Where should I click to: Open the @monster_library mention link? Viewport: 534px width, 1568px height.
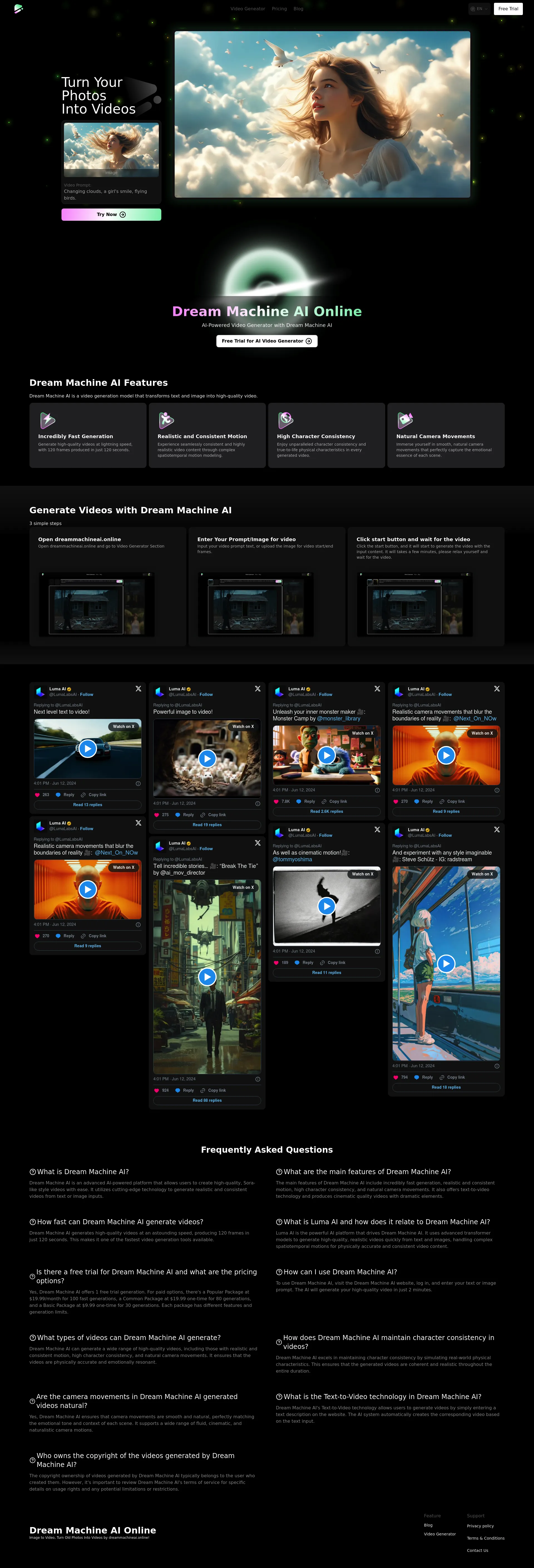[x=339, y=719]
